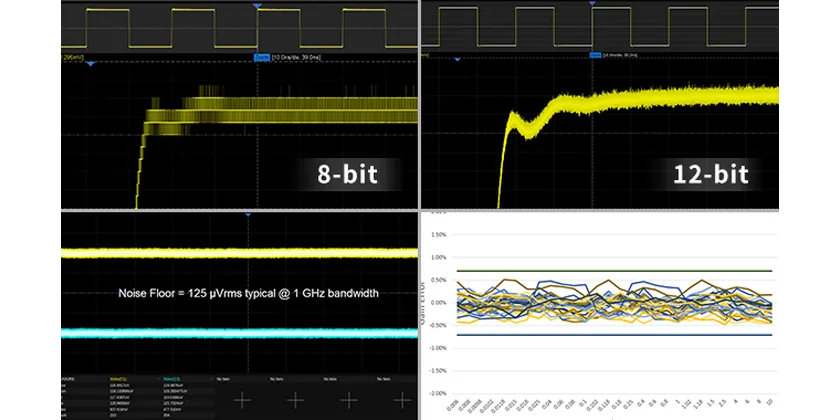This screenshot has height=420, width=840.
Task: Select the fourth plus icon at far right
Action: (x=402, y=400)
